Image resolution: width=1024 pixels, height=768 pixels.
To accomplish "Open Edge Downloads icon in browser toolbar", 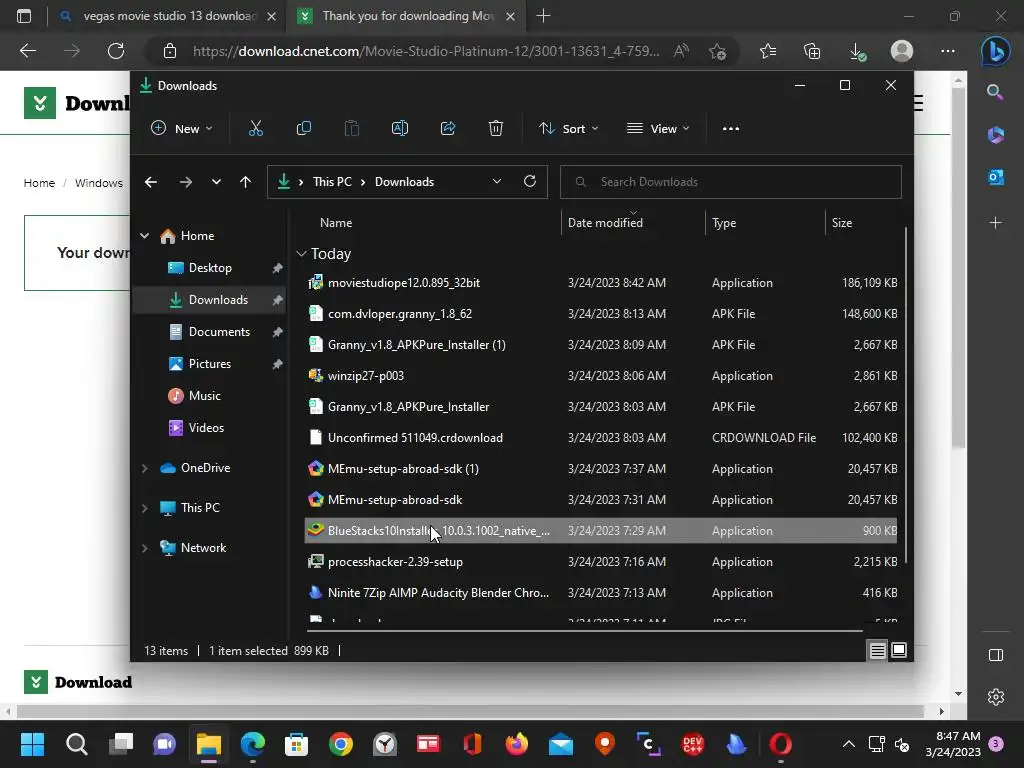I will pos(857,51).
